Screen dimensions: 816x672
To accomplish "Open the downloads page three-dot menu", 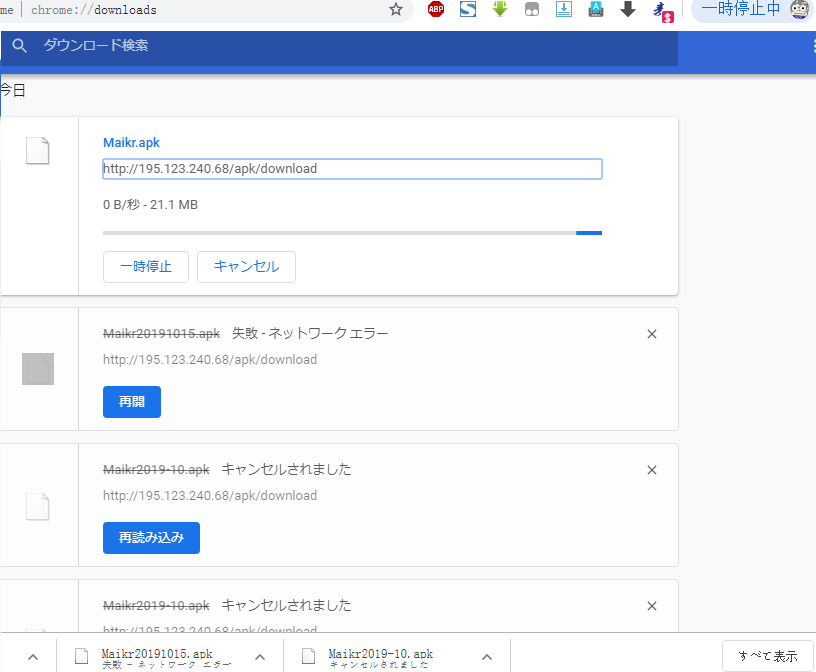I will coord(814,46).
